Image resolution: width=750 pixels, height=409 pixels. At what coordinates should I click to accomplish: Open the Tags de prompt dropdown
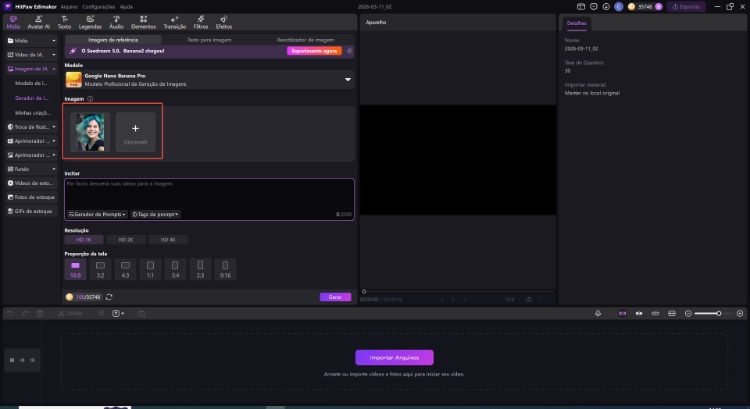[x=155, y=214]
